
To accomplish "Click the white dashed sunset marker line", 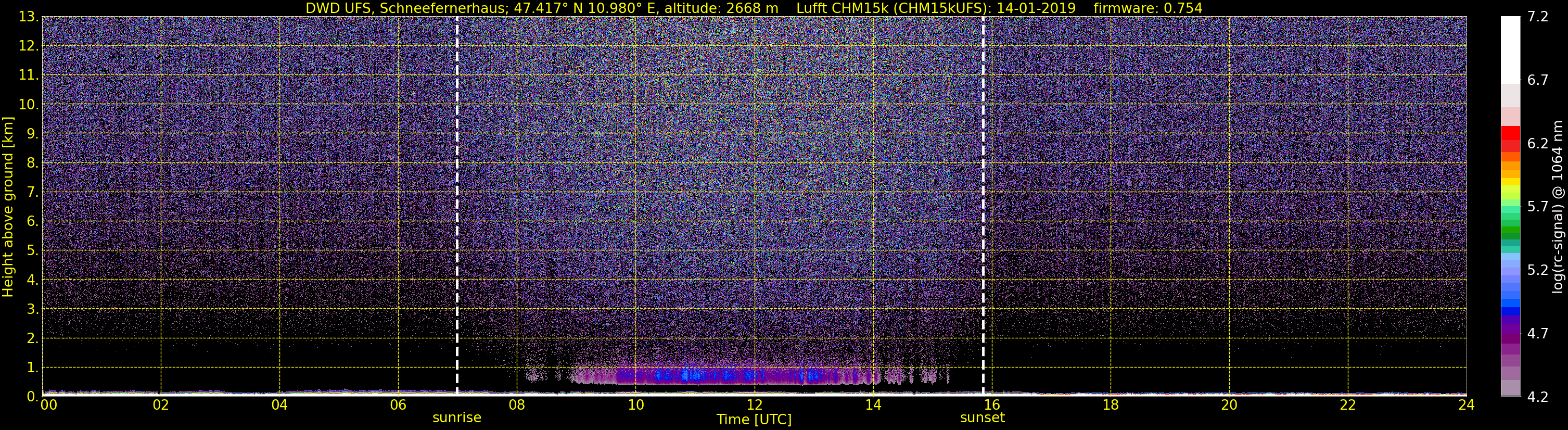I will tap(983, 206).
